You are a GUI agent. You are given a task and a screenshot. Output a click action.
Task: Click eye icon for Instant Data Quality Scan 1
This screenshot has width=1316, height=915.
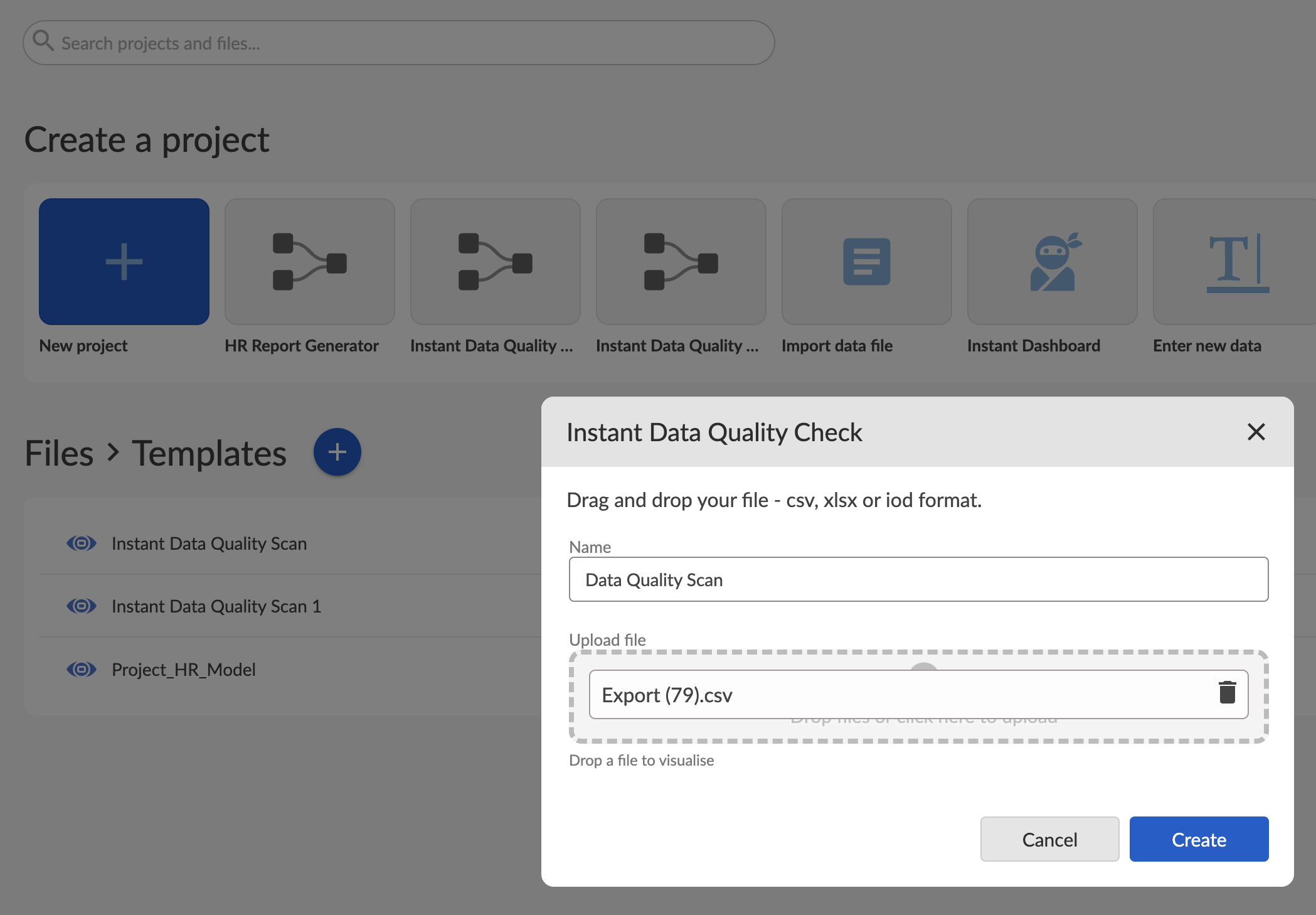82,606
